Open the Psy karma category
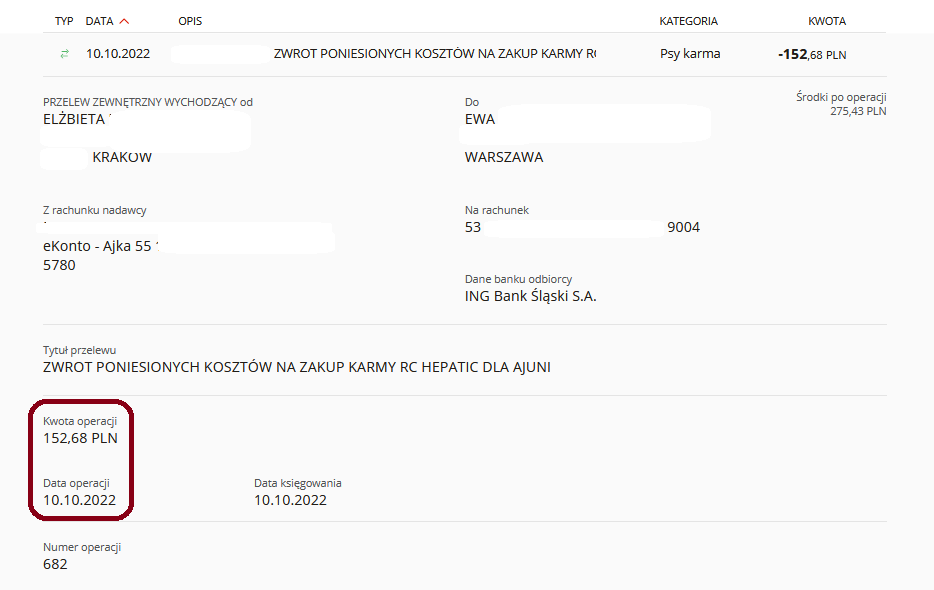Screen dimensions: 934x590 click(x=690, y=54)
